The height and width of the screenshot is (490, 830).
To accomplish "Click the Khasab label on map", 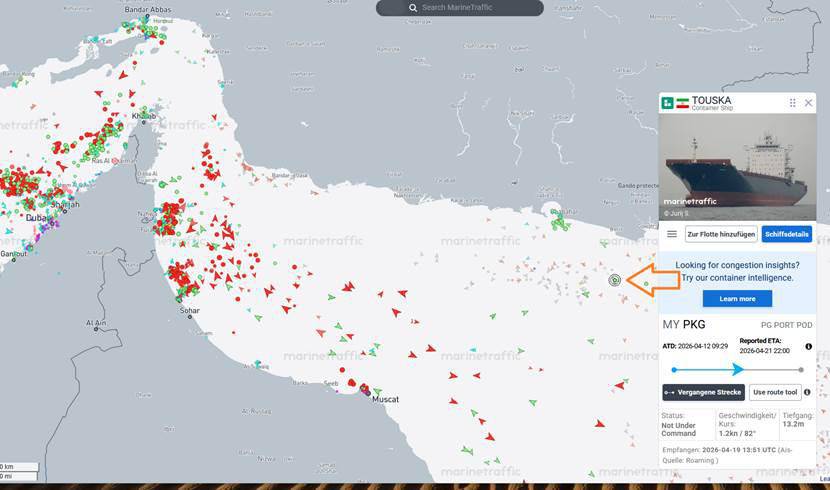I will (144, 116).
